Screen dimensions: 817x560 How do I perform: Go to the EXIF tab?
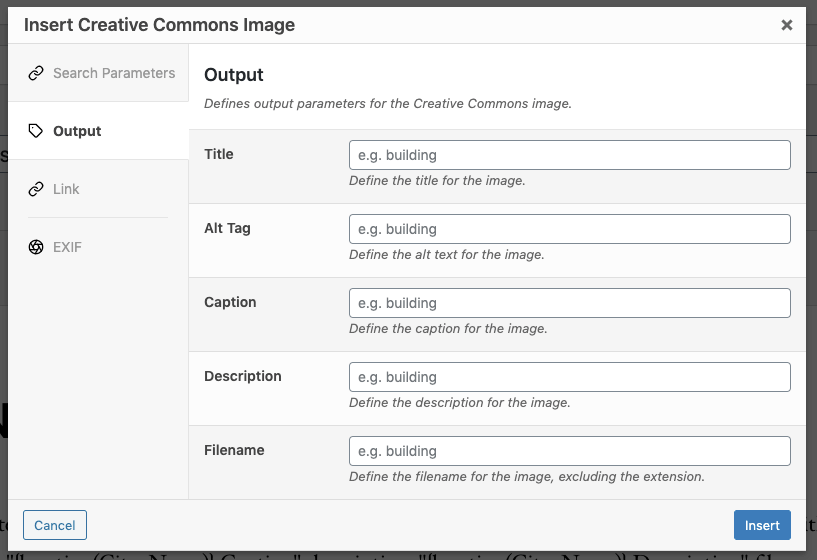pos(67,247)
